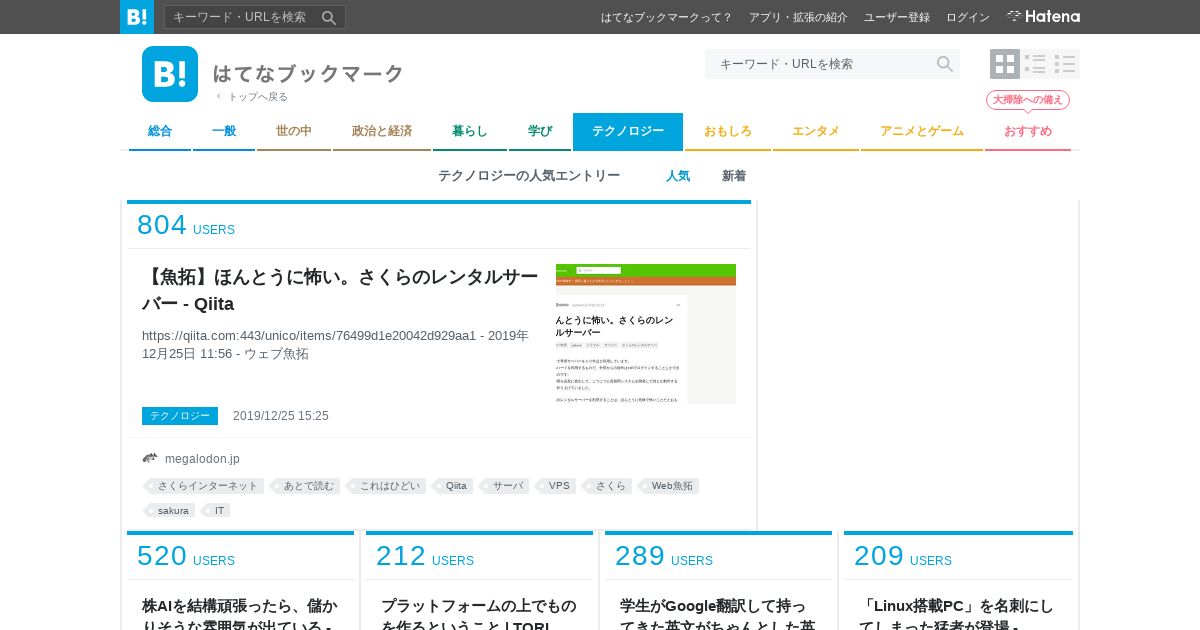Click the Qiita article thumbnail image

tap(646, 334)
